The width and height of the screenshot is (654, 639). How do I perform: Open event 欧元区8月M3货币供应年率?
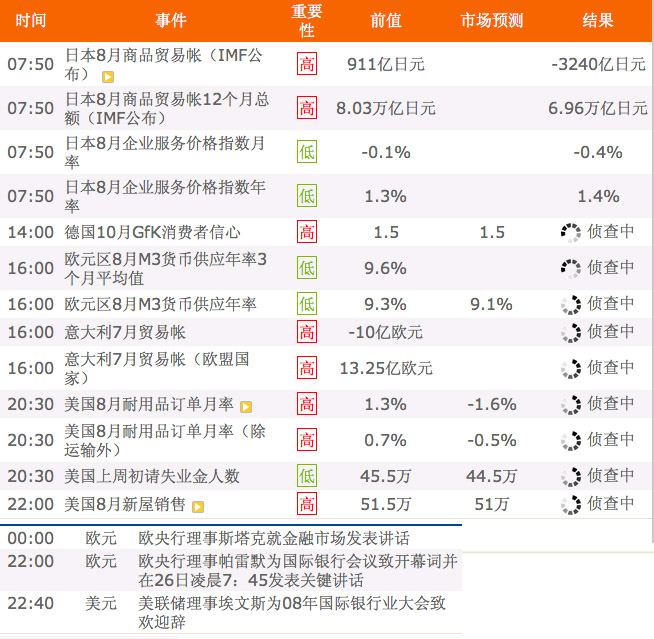(x=160, y=304)
